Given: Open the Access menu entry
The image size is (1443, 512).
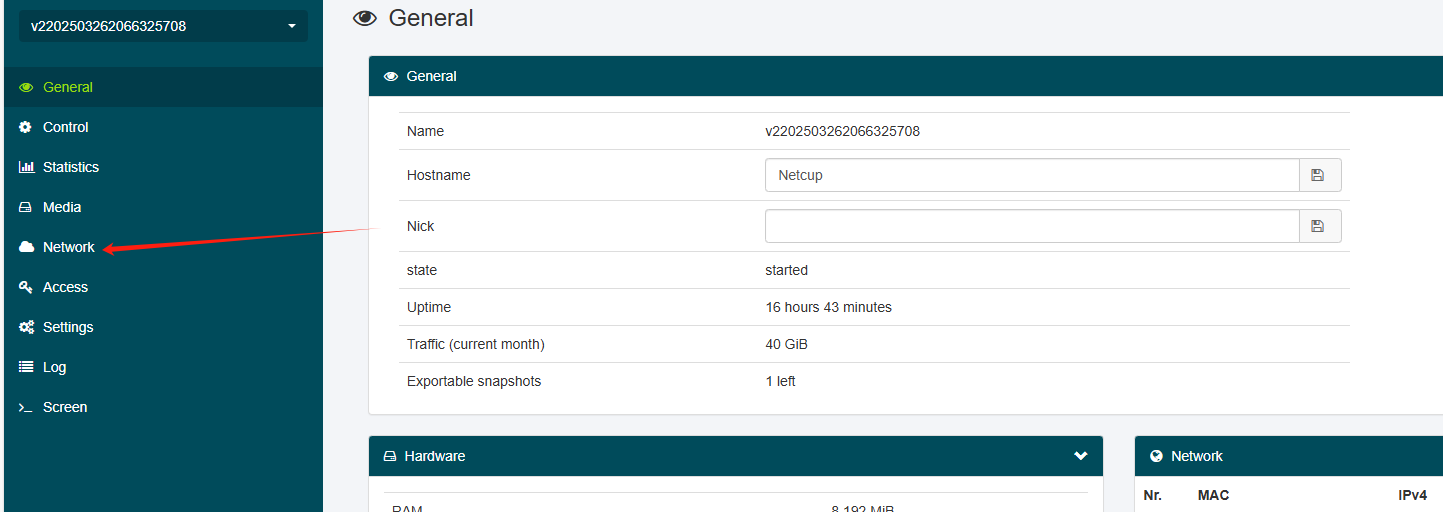Looking at the screenshot, I should pyautogui.click(x=65, y=287).
